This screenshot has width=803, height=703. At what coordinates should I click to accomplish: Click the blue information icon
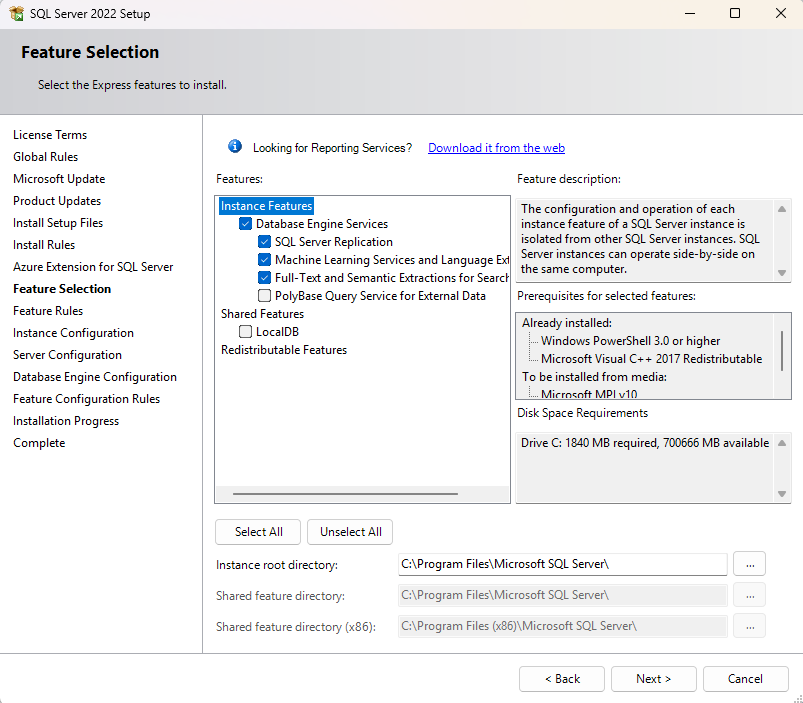coord(235,147)
